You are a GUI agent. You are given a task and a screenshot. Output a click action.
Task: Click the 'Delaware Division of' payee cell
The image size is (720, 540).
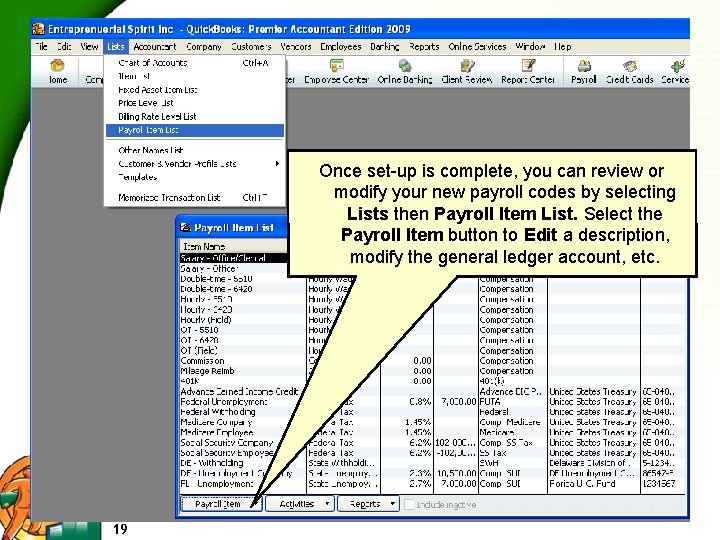point(593,463)
